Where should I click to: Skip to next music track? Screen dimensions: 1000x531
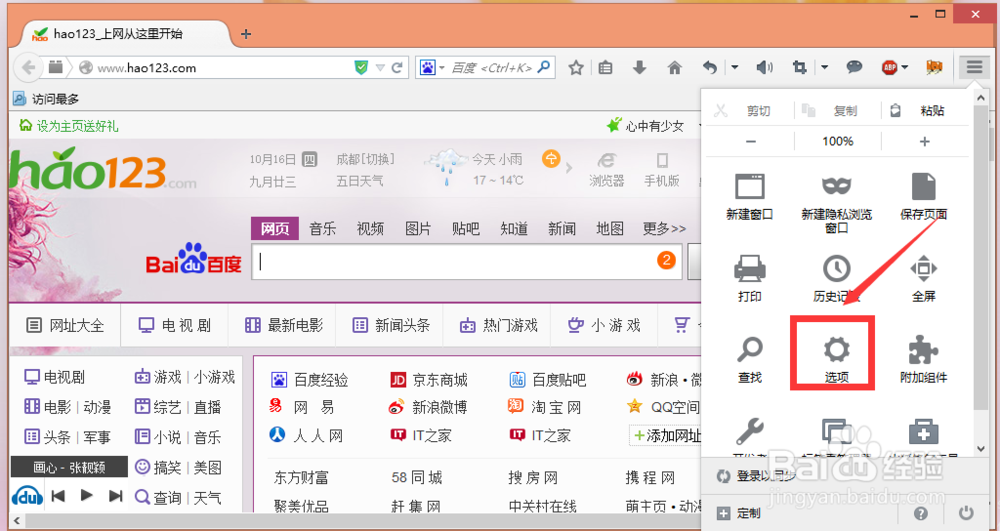point(115,495)
